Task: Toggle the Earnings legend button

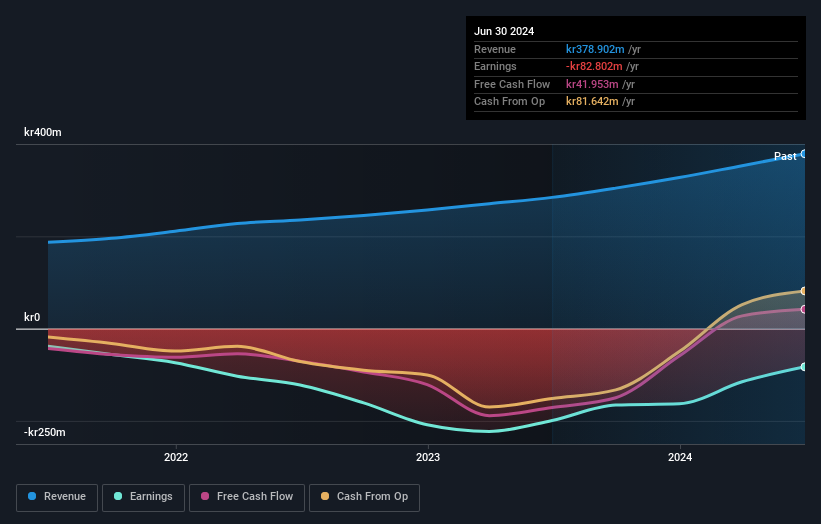Action: pyautogui.click(x=143, y=497)
